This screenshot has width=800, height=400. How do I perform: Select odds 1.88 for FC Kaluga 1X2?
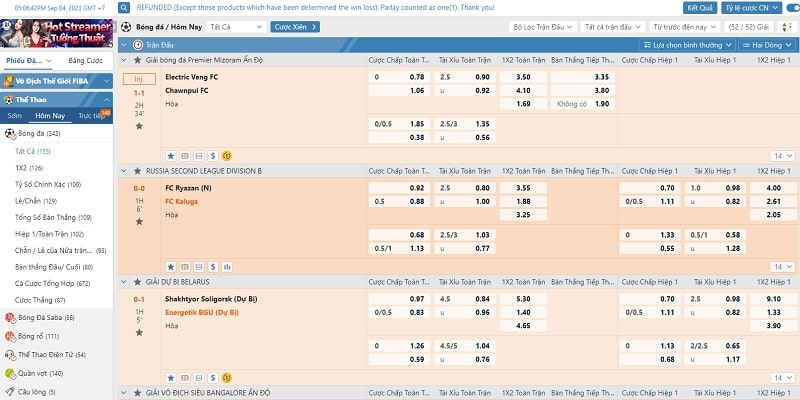coord(523,202)
